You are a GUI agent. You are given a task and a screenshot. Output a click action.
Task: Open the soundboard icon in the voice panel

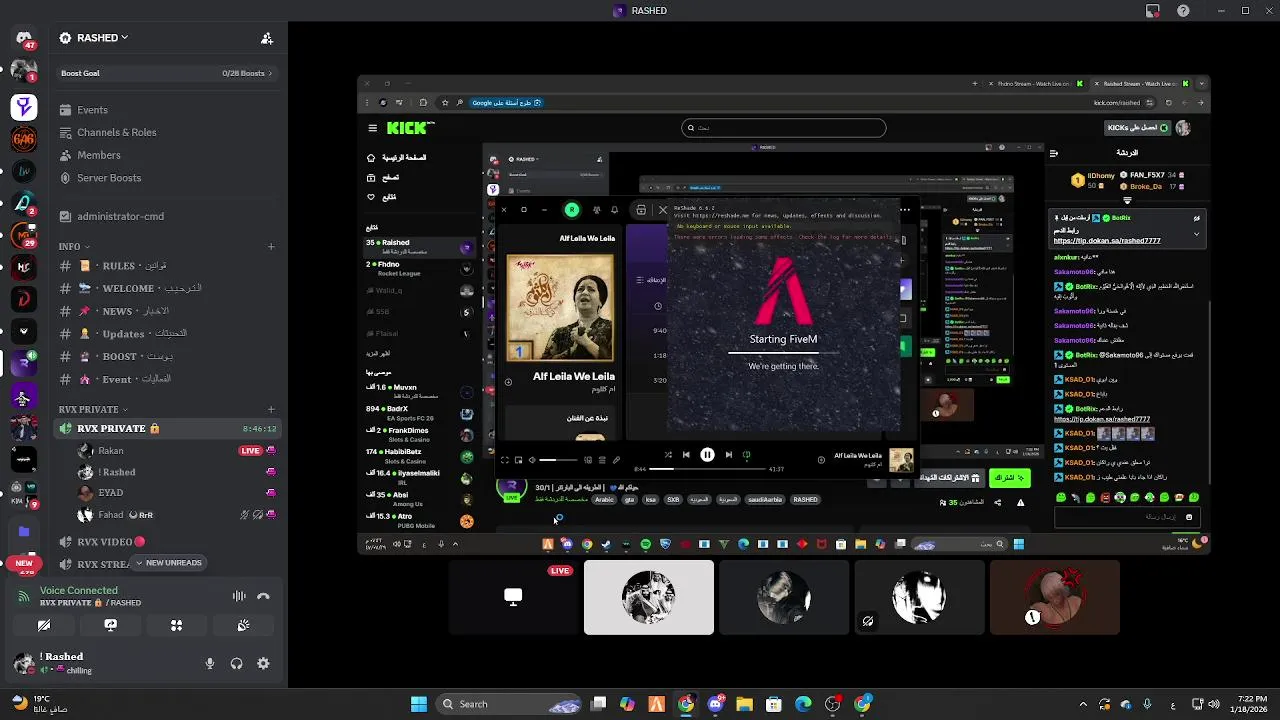tap(243, 625)
